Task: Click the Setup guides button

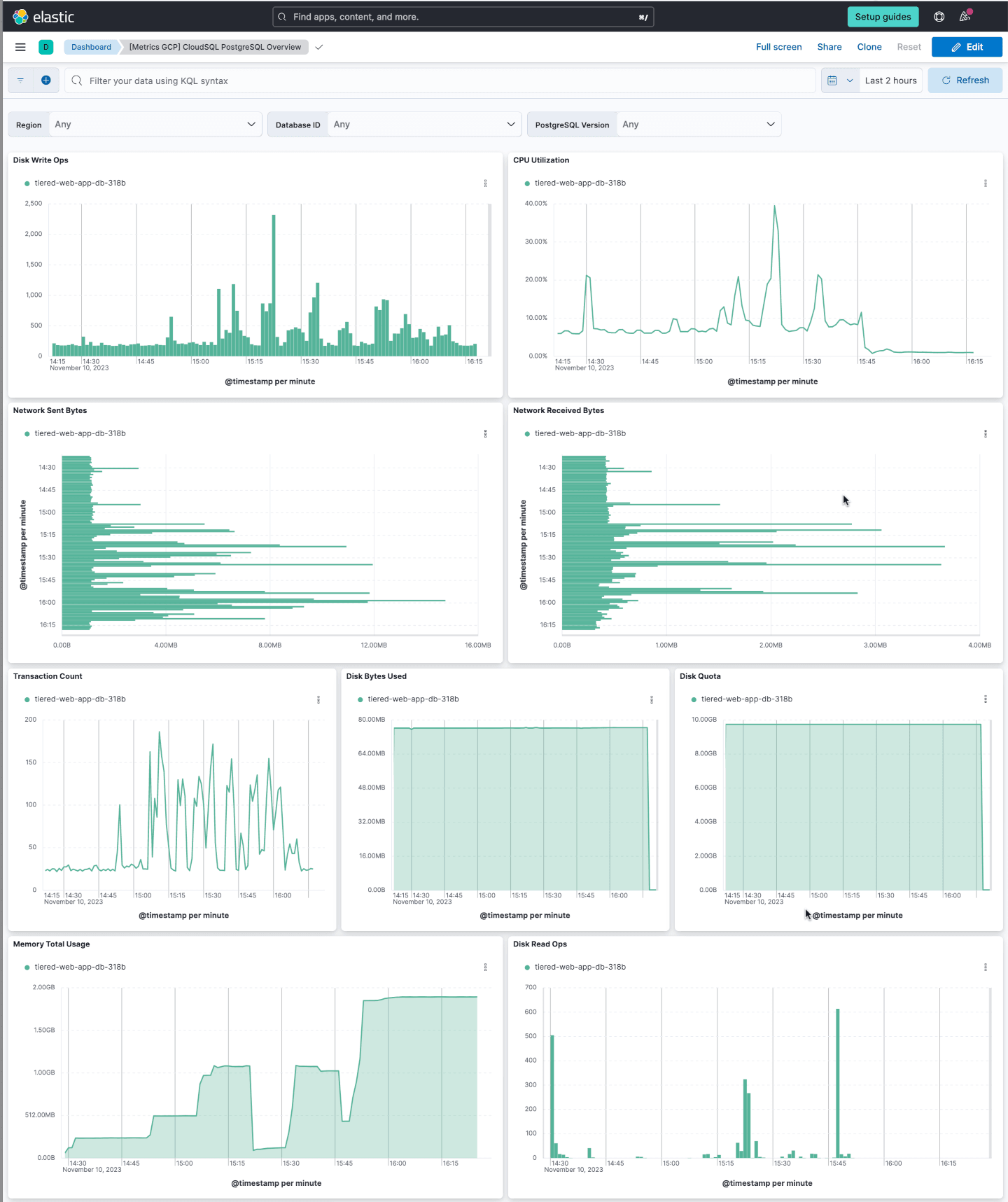Action: [883, 17]
